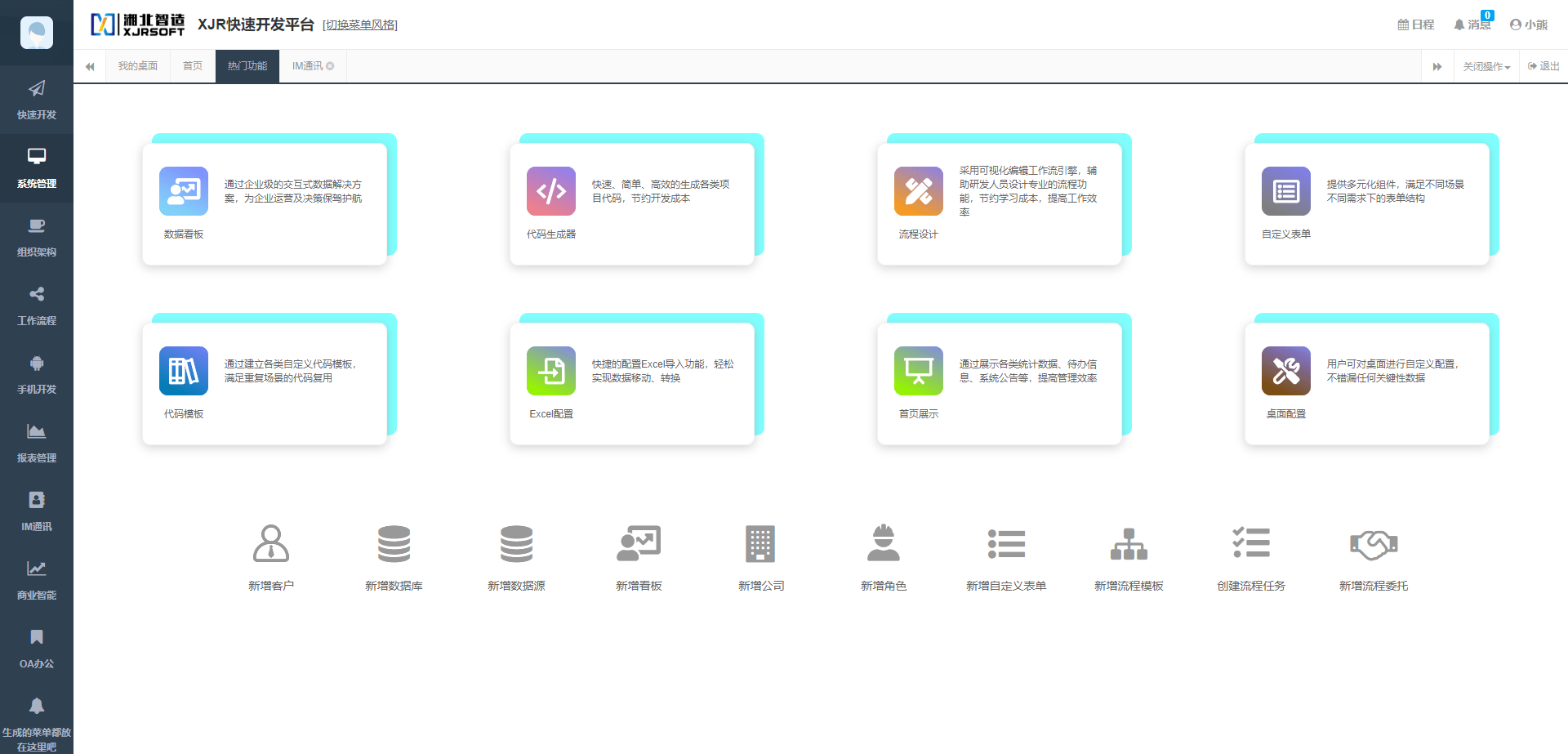This screenshot has width=1568, height=754.
Task: Click the 流程设计 icon
Action: point(919,191)
